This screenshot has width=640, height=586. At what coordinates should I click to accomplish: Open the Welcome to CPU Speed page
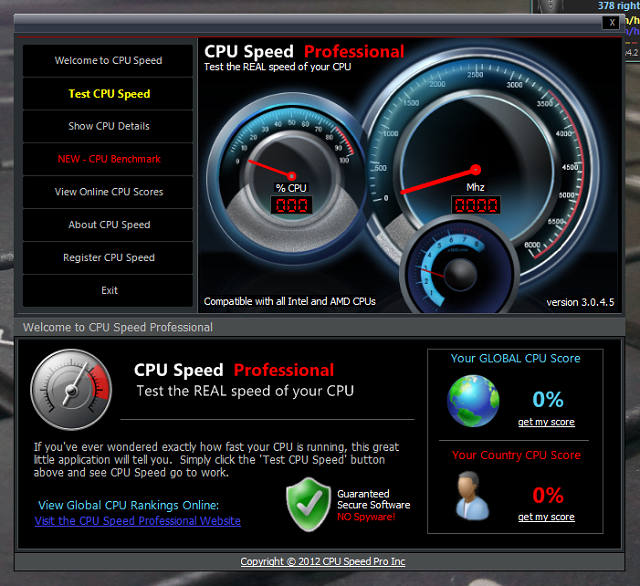pos(108,60)
